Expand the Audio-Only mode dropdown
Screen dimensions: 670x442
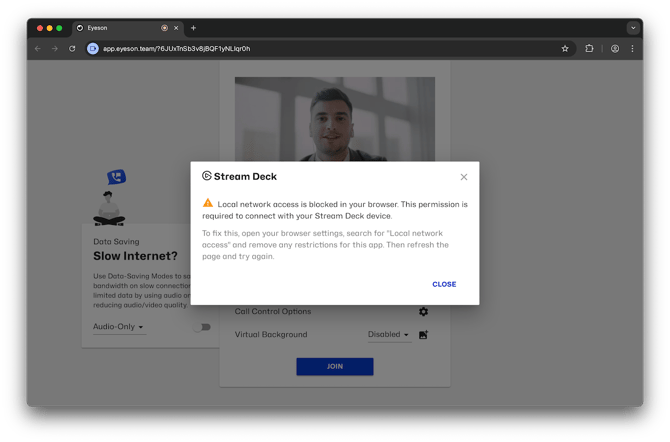pos(119,327)
